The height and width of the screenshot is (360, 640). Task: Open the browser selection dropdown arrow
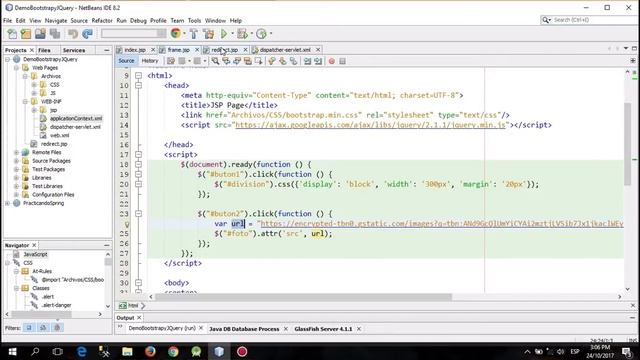(184, 34)
